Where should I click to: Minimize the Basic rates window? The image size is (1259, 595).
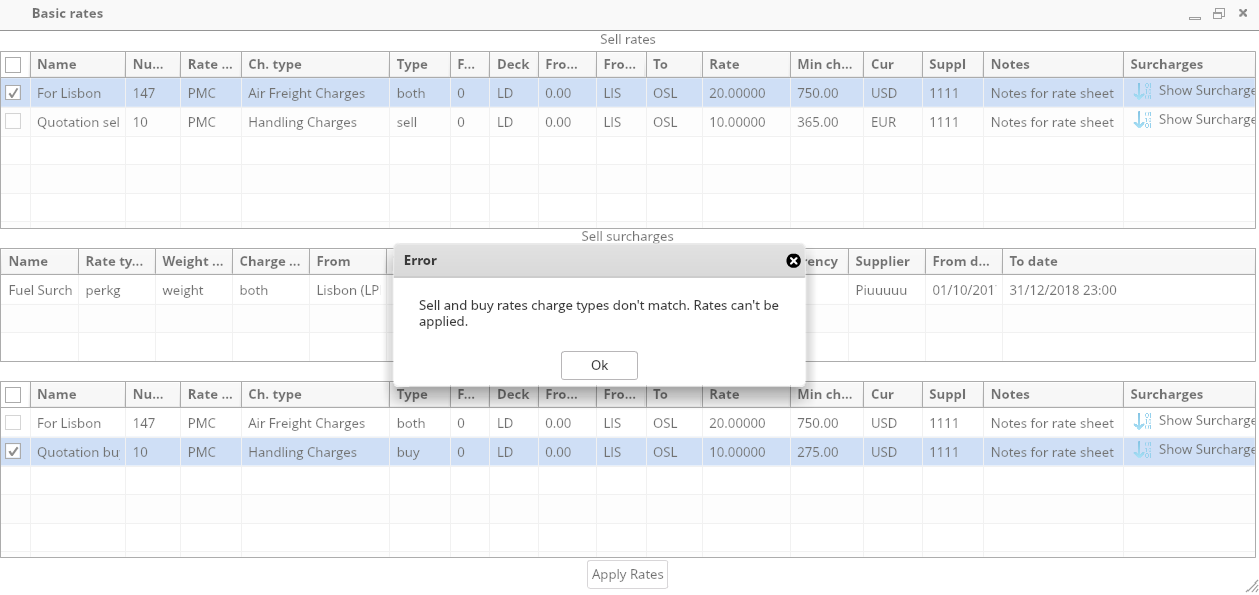tap(1195, 15)
